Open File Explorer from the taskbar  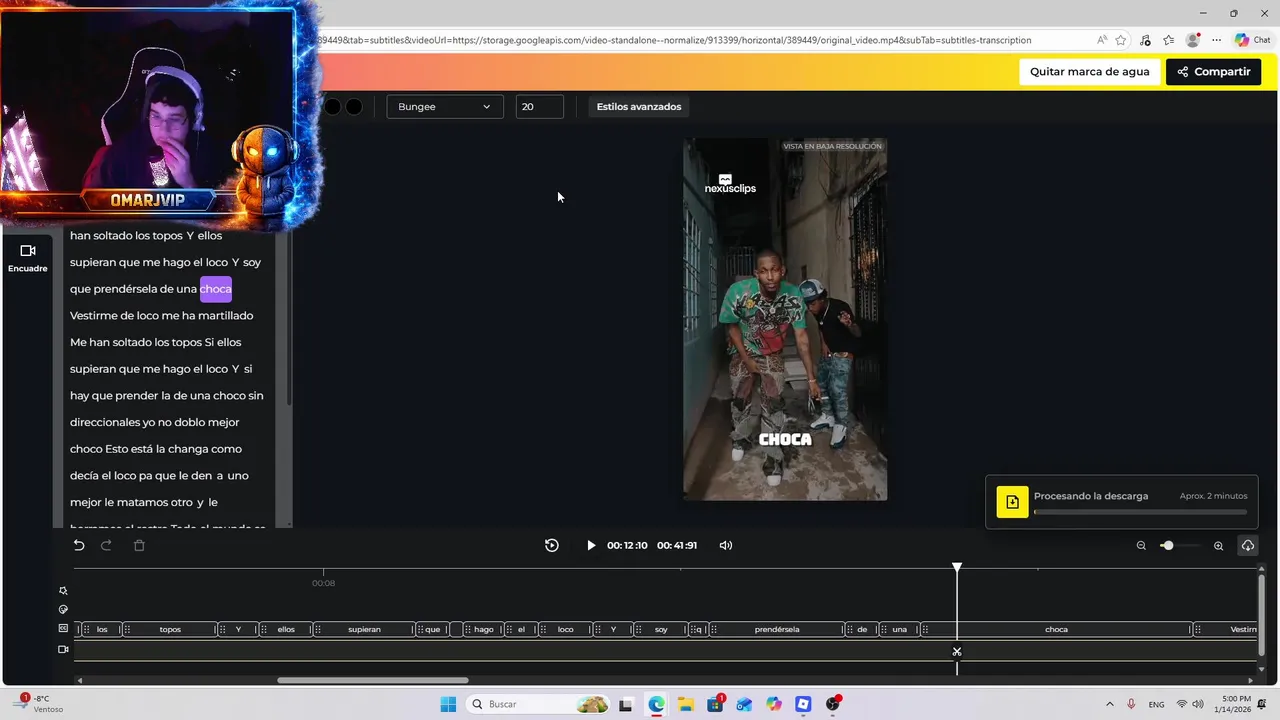686,704
